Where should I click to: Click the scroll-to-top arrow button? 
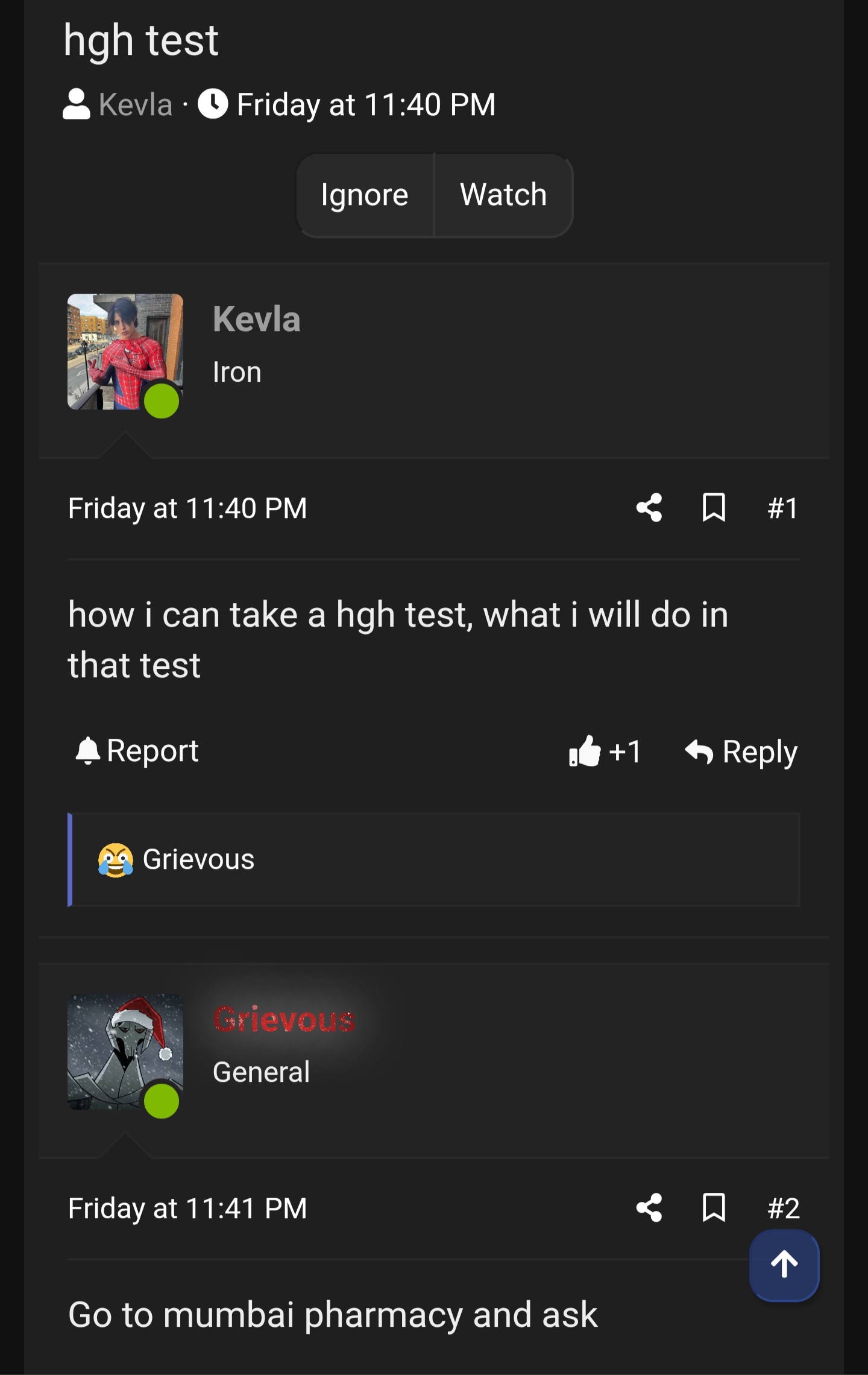[x=784, y=1265]
